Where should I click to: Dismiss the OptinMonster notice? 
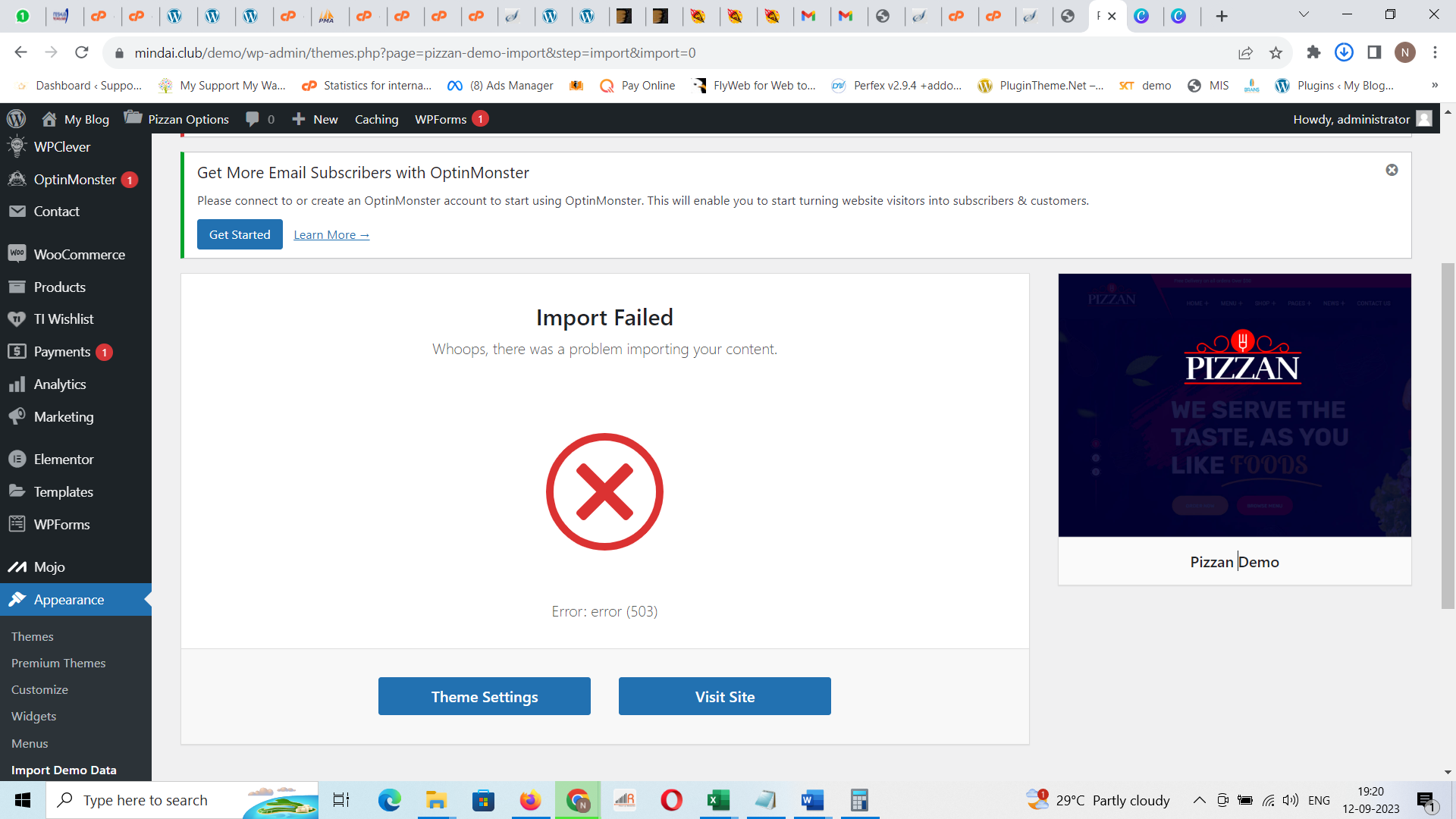click(x=1392, y=170)
